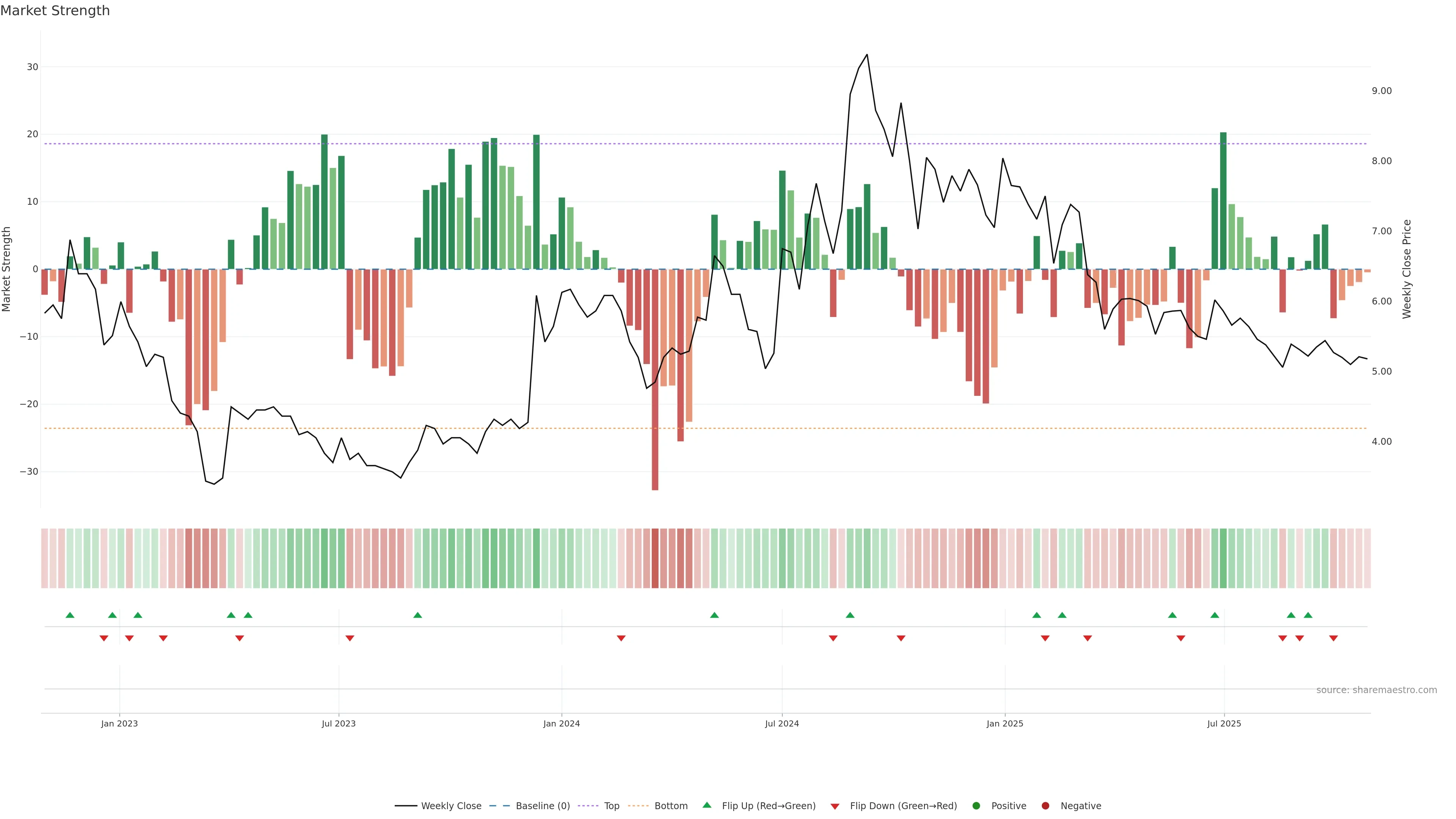Click the first red flip-down triangle marker
The width and height of the screenshot is (1456, 819).
[104, 638]
